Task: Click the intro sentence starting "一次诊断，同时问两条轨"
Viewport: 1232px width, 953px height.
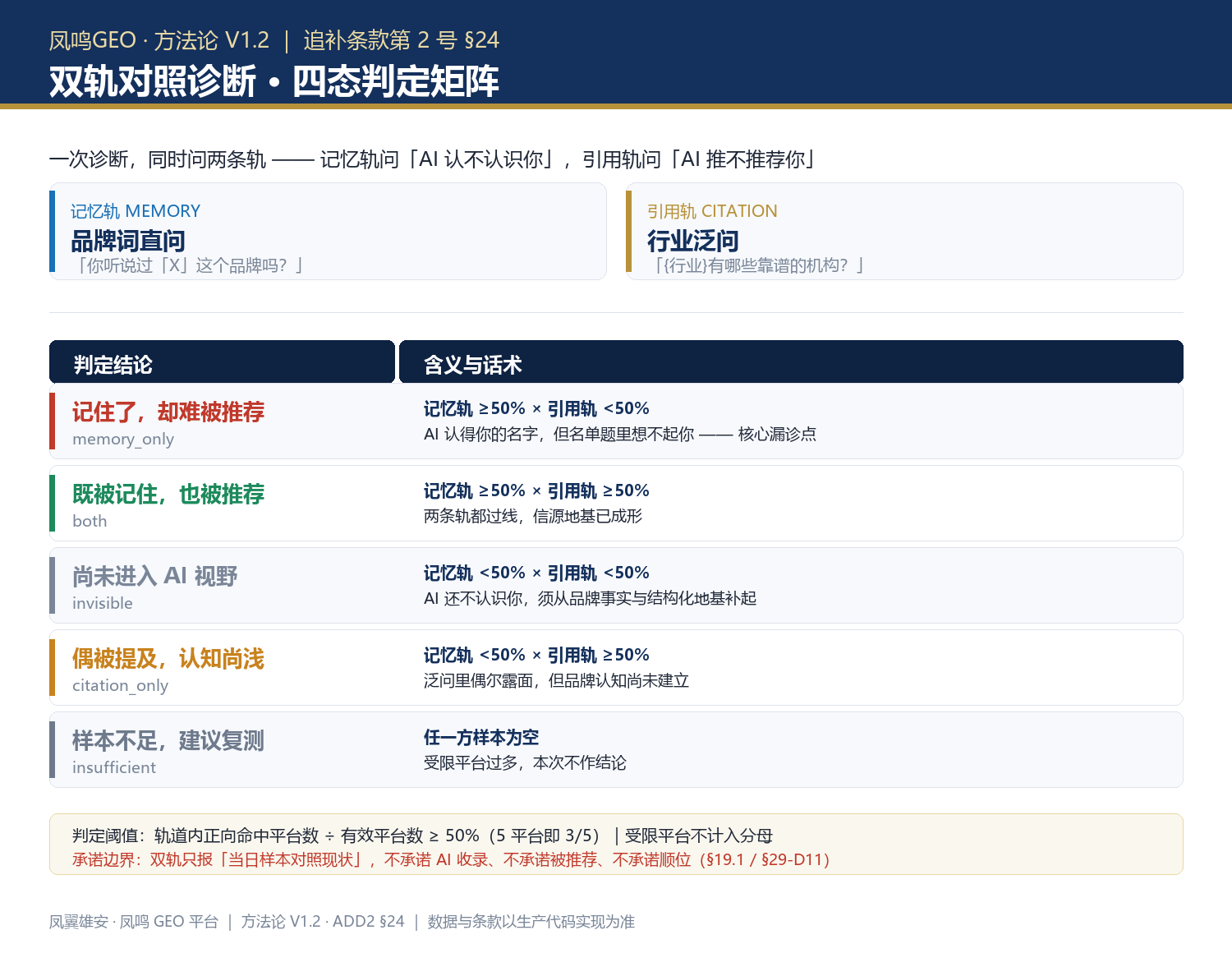Action: point(432,159)
